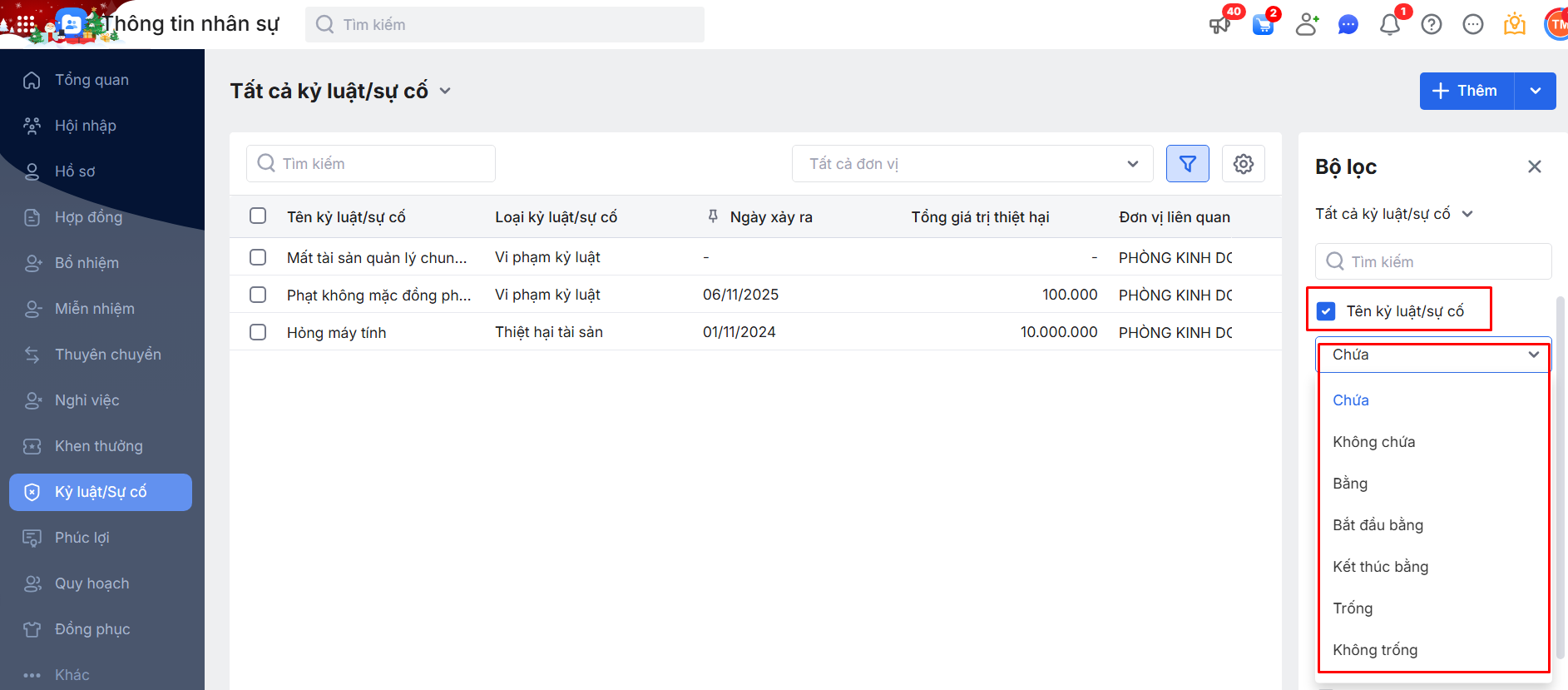Click the Thêm button
1568x690 pixels.
point(1467,91)
